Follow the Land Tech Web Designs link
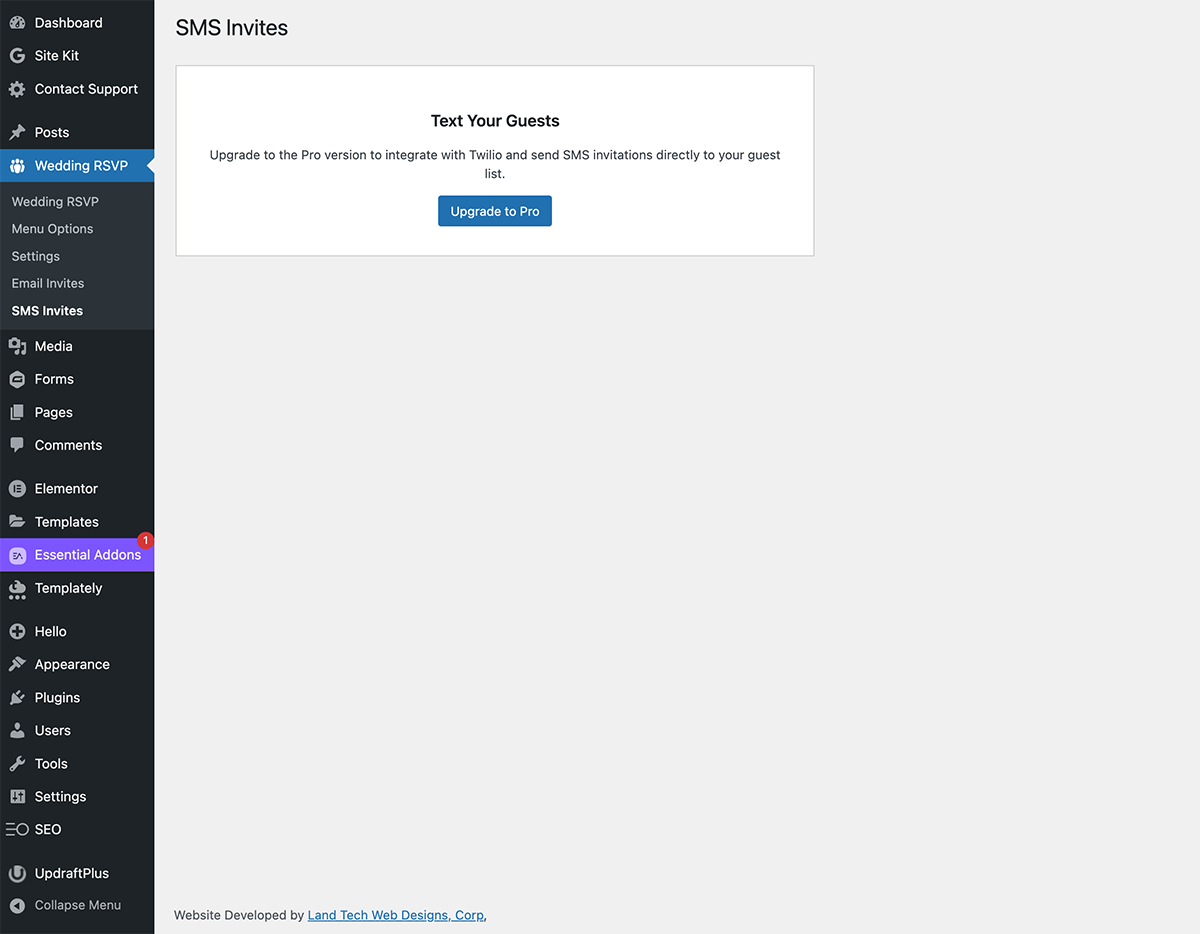Viewport: 1200px width, 934px height. pyautogui.click(x=395, y=914)
